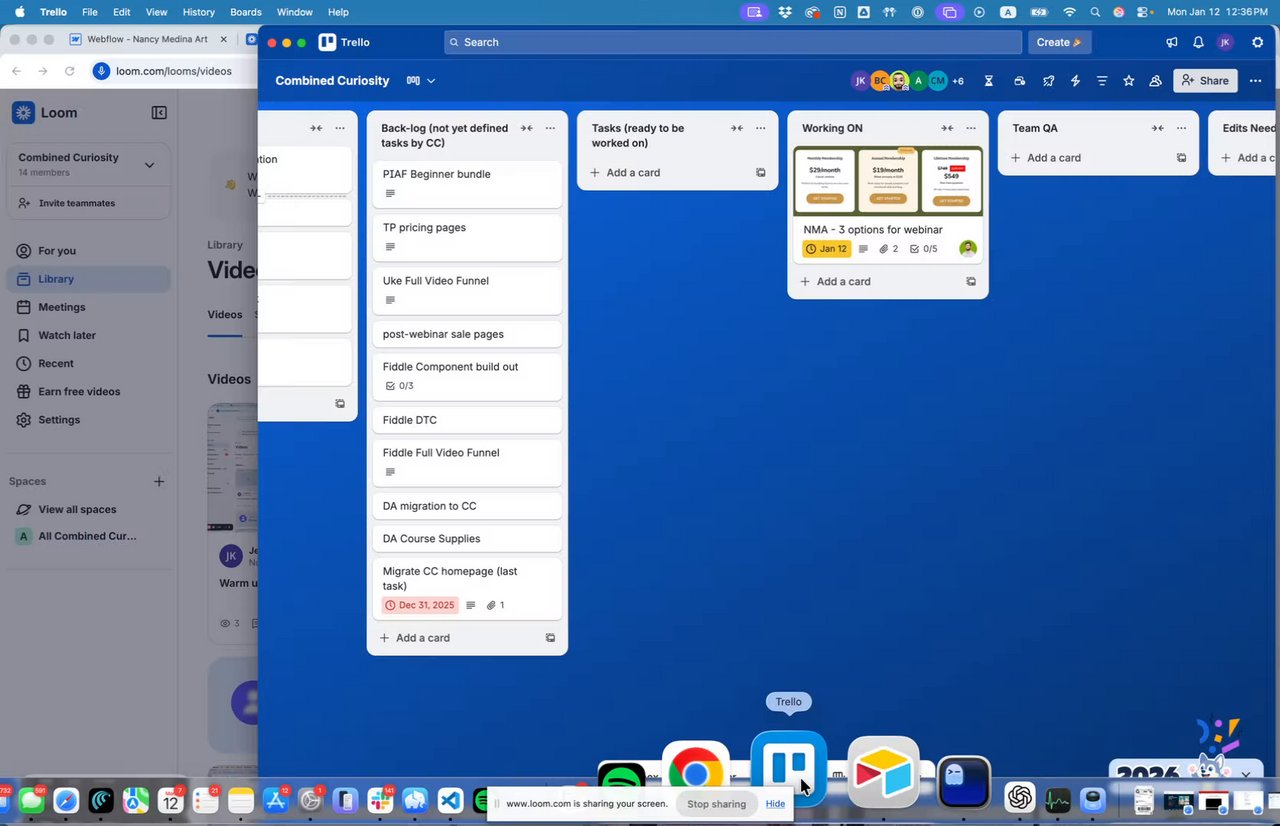
Task: Add a card to the Back-log list
Action: click(456, 638)
